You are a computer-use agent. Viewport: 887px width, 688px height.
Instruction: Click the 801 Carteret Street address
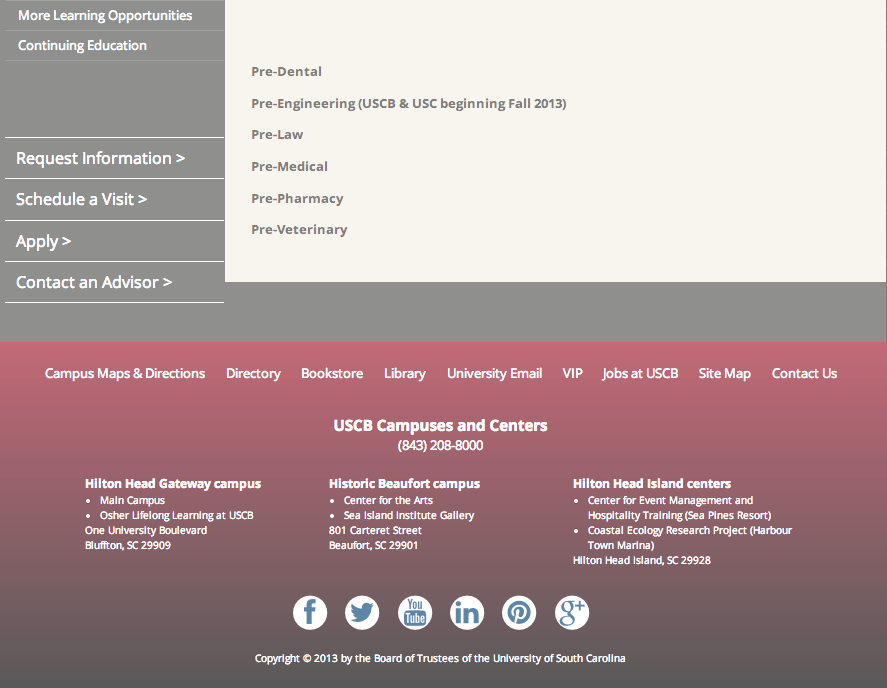(376, 530)
